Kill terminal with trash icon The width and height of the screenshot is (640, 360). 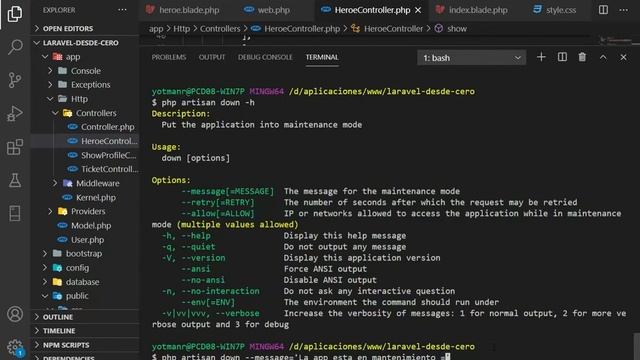pos(582,57)
